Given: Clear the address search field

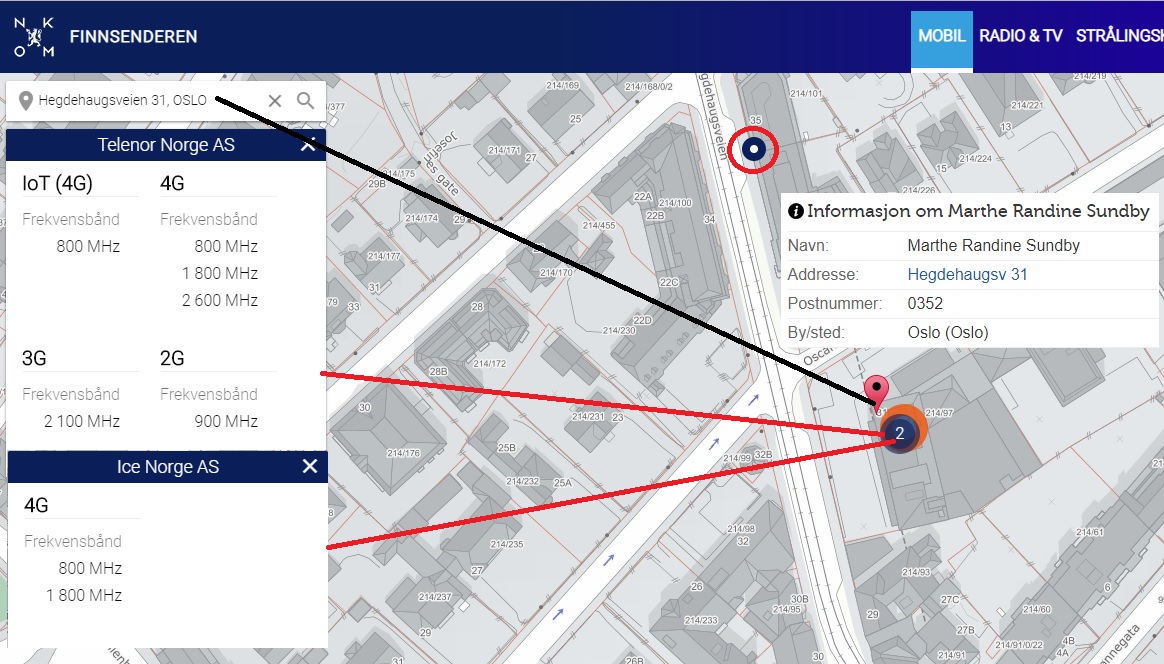Looking at the screenshot, I should (x=275, y=100).
